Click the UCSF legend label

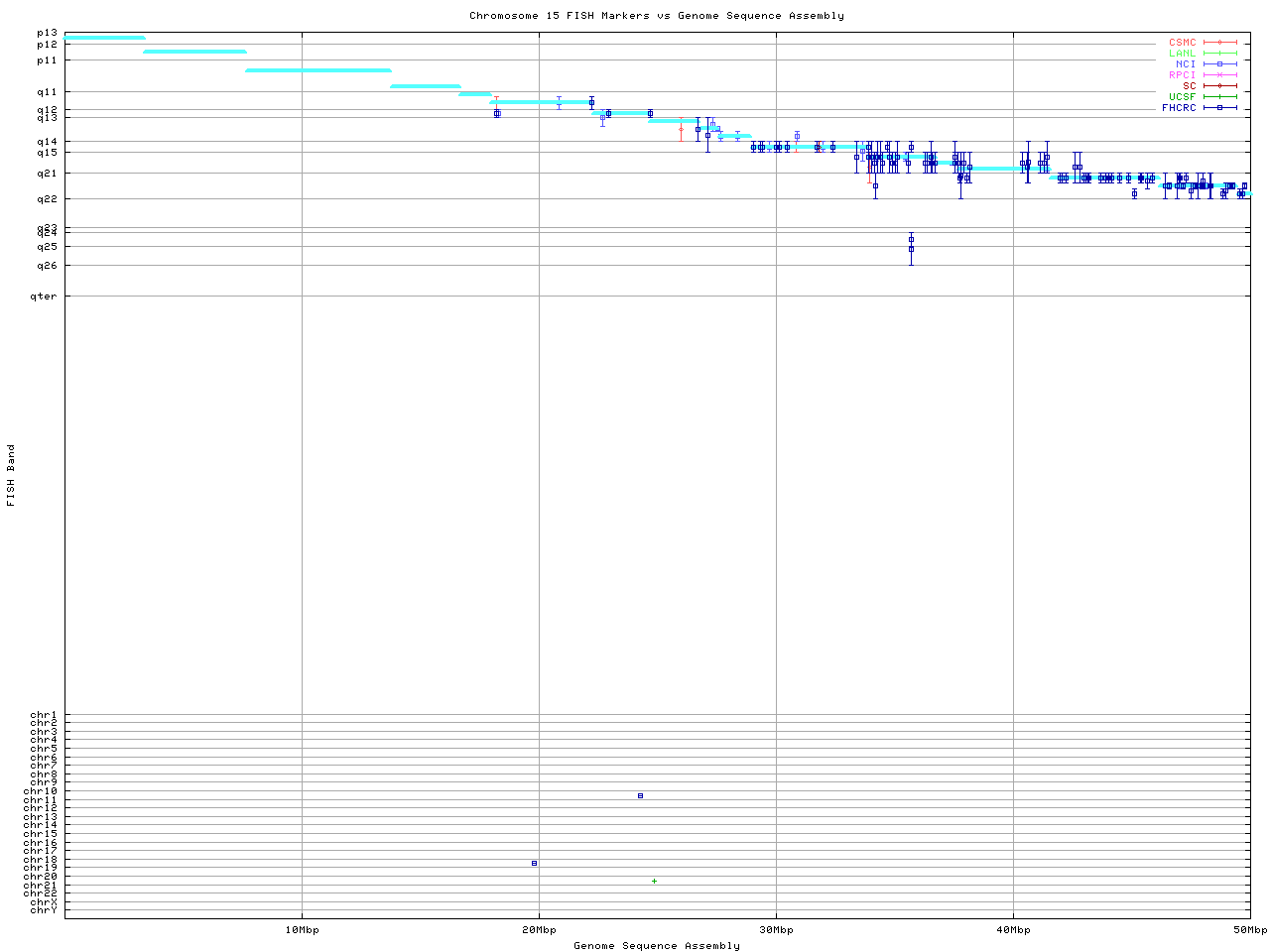(x=1182, y=97)
